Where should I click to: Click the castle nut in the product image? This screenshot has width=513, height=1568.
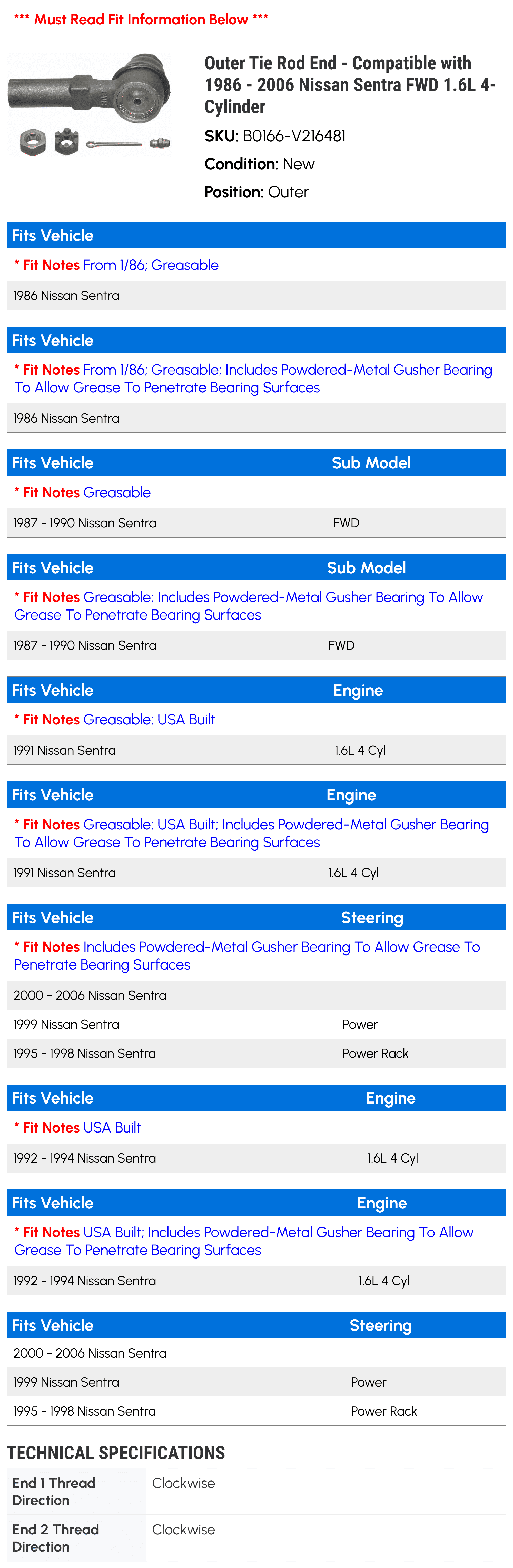(x=66, y=142)
